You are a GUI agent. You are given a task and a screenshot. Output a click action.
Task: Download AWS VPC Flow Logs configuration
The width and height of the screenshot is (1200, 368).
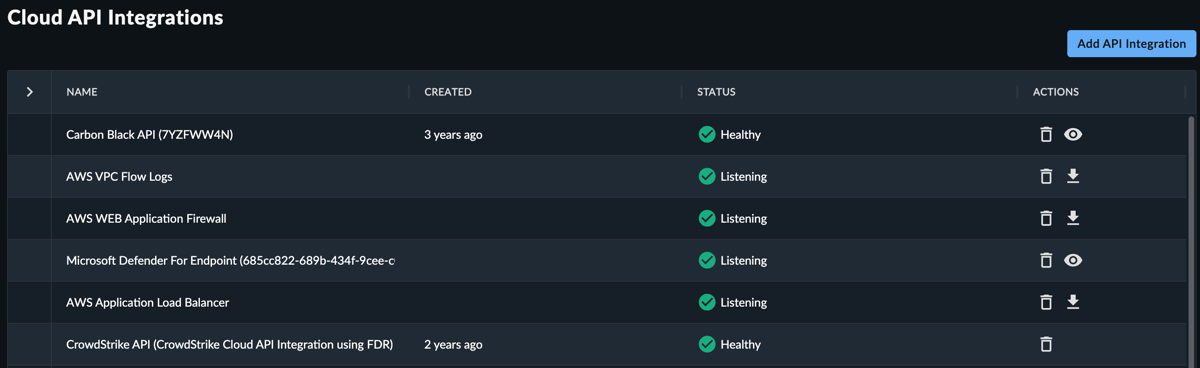tap(1073, 176)
